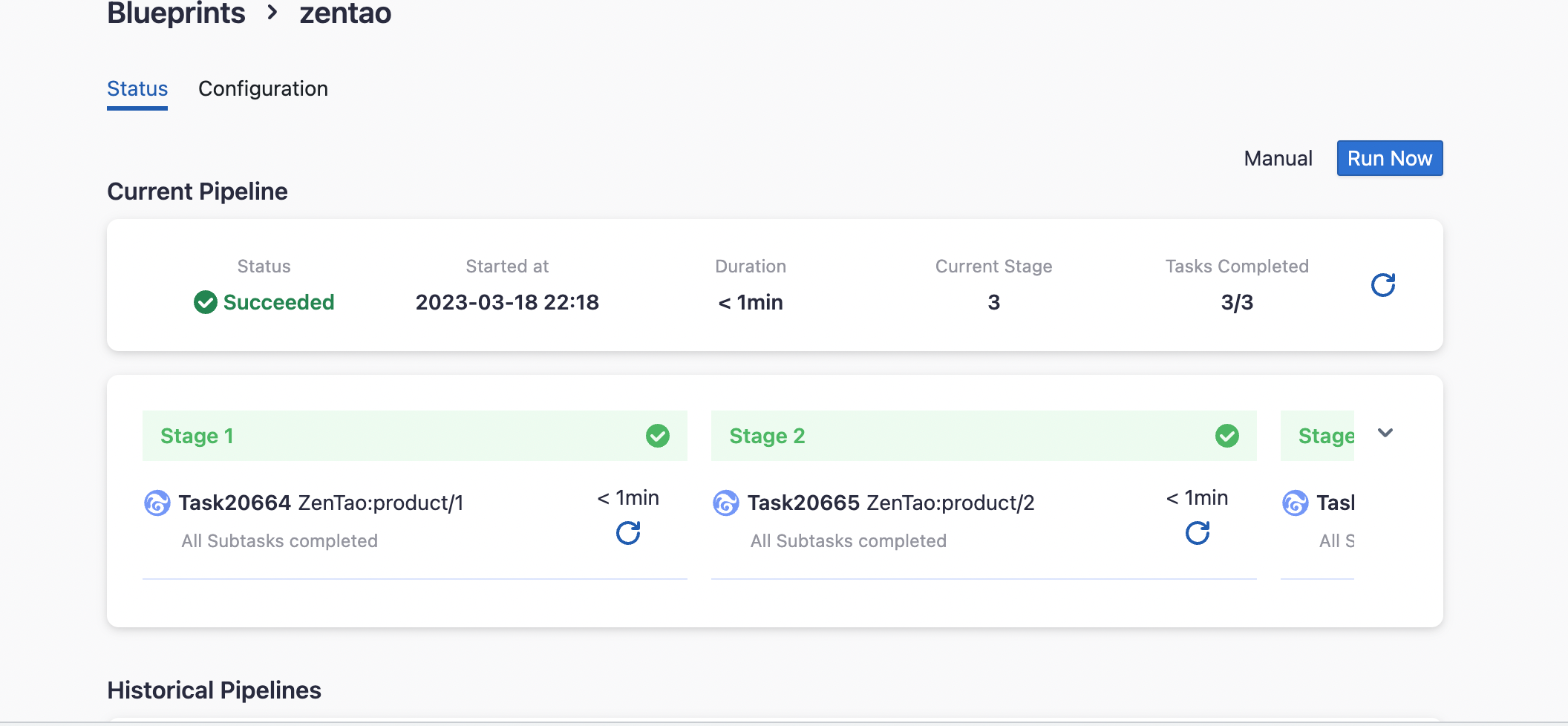
Task: Click the Manual sync frequency label
Action: click(x=1278, y=158)
